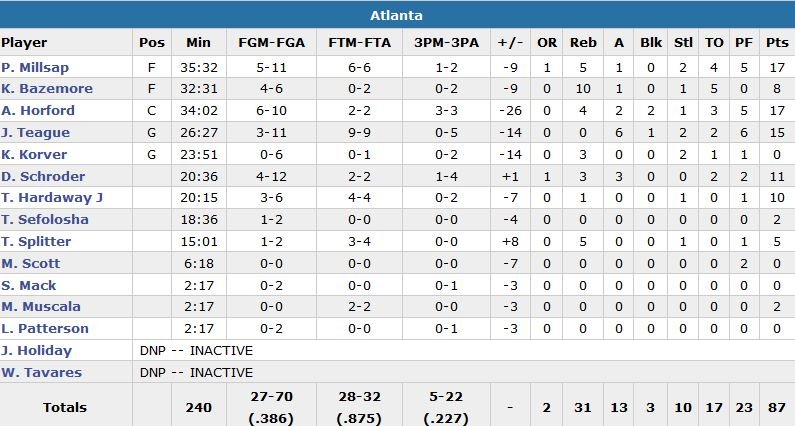Click M. Muscala player link
Viewport: 795px width, 426px height.
(41, 307)
